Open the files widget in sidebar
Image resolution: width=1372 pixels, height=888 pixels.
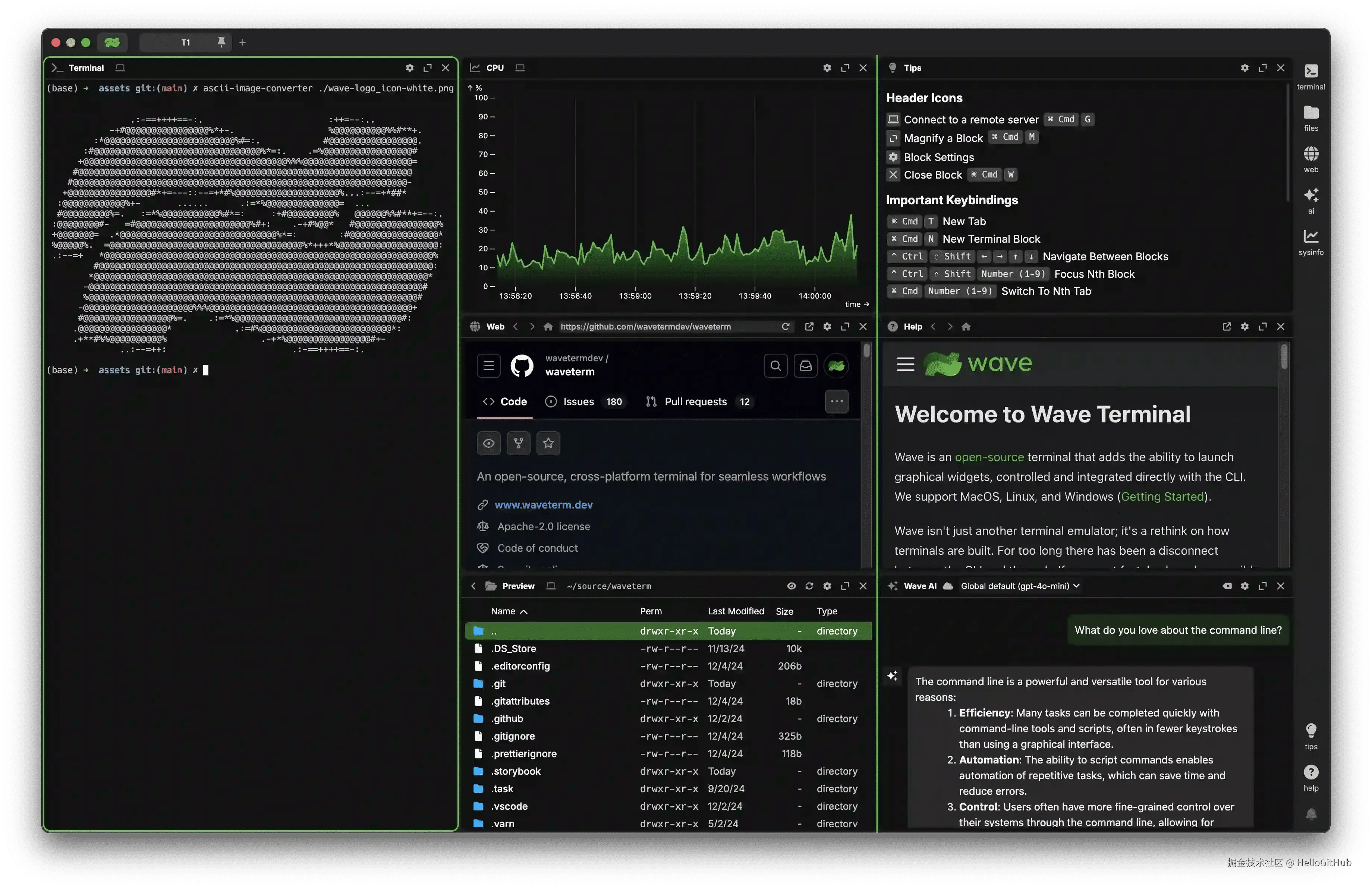pyautogui.click(x=1310, y=117)
